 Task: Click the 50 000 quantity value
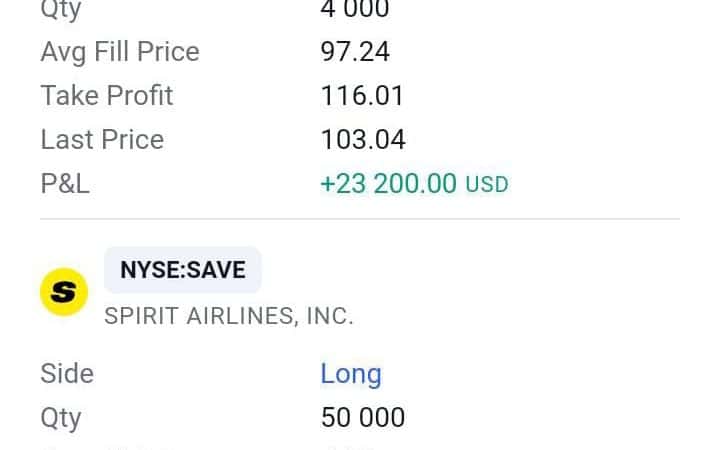[363, 417]
